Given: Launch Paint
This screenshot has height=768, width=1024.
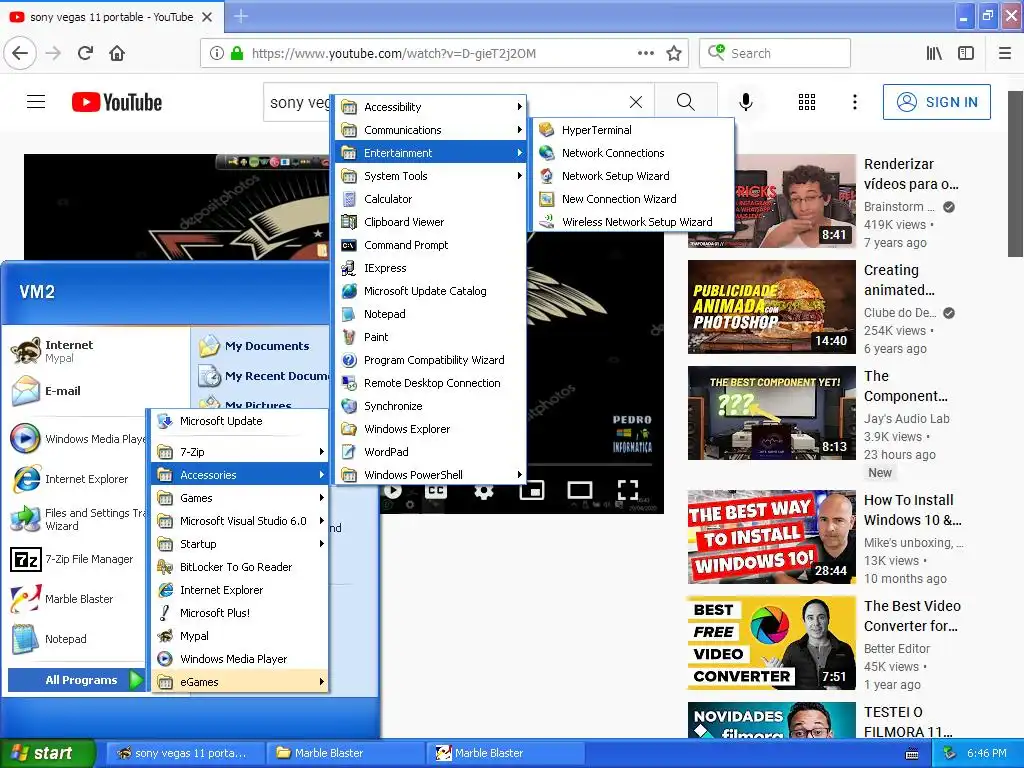Looking at the screenshot, I should (431, 337).
